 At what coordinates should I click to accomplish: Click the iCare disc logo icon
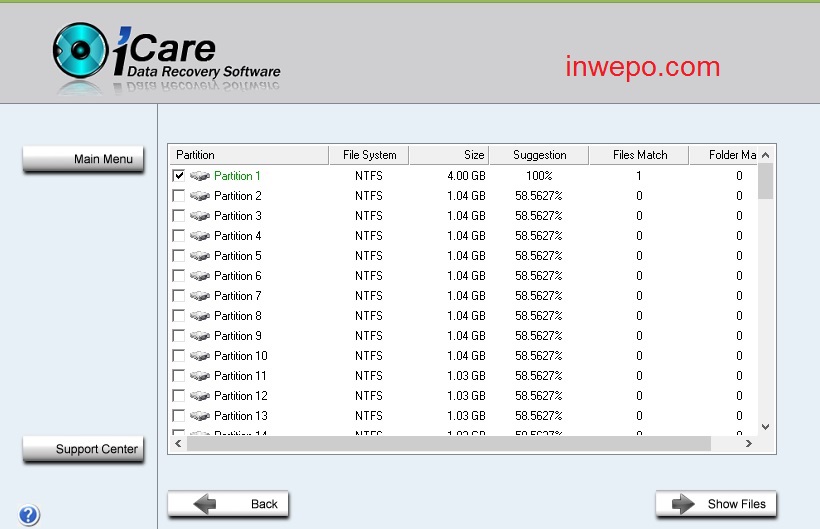point(81,50)
